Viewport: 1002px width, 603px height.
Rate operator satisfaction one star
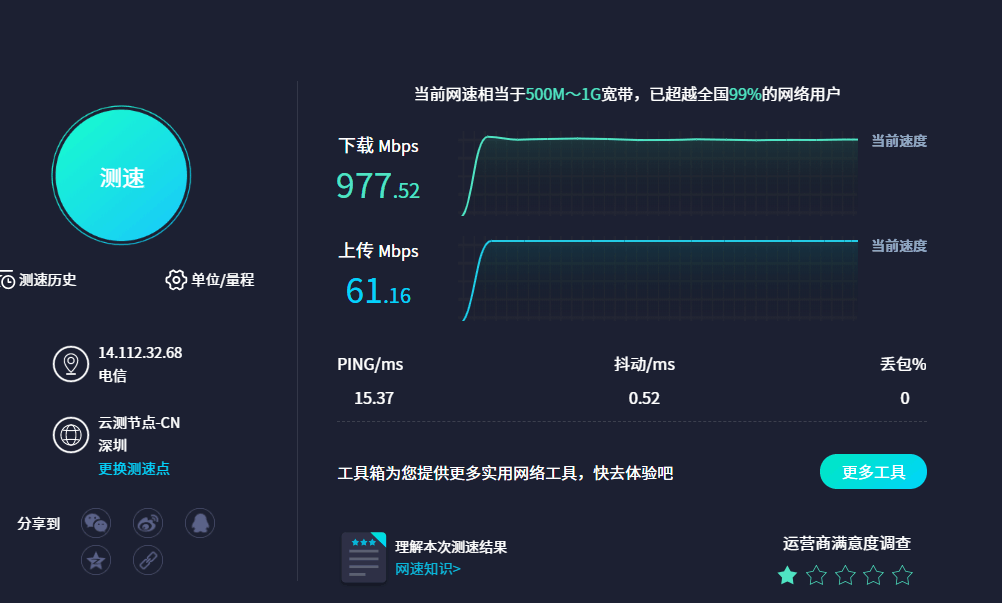click(788, 575)
